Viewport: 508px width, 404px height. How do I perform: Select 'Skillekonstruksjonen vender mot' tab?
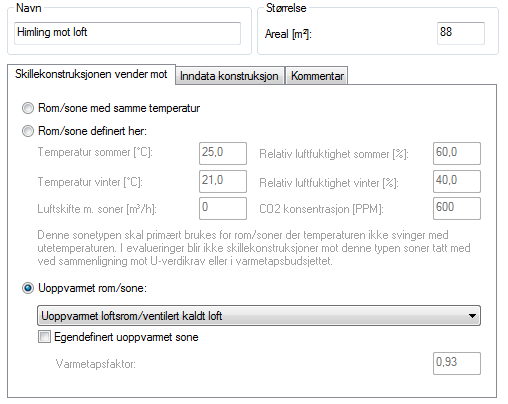pos(91,74)
